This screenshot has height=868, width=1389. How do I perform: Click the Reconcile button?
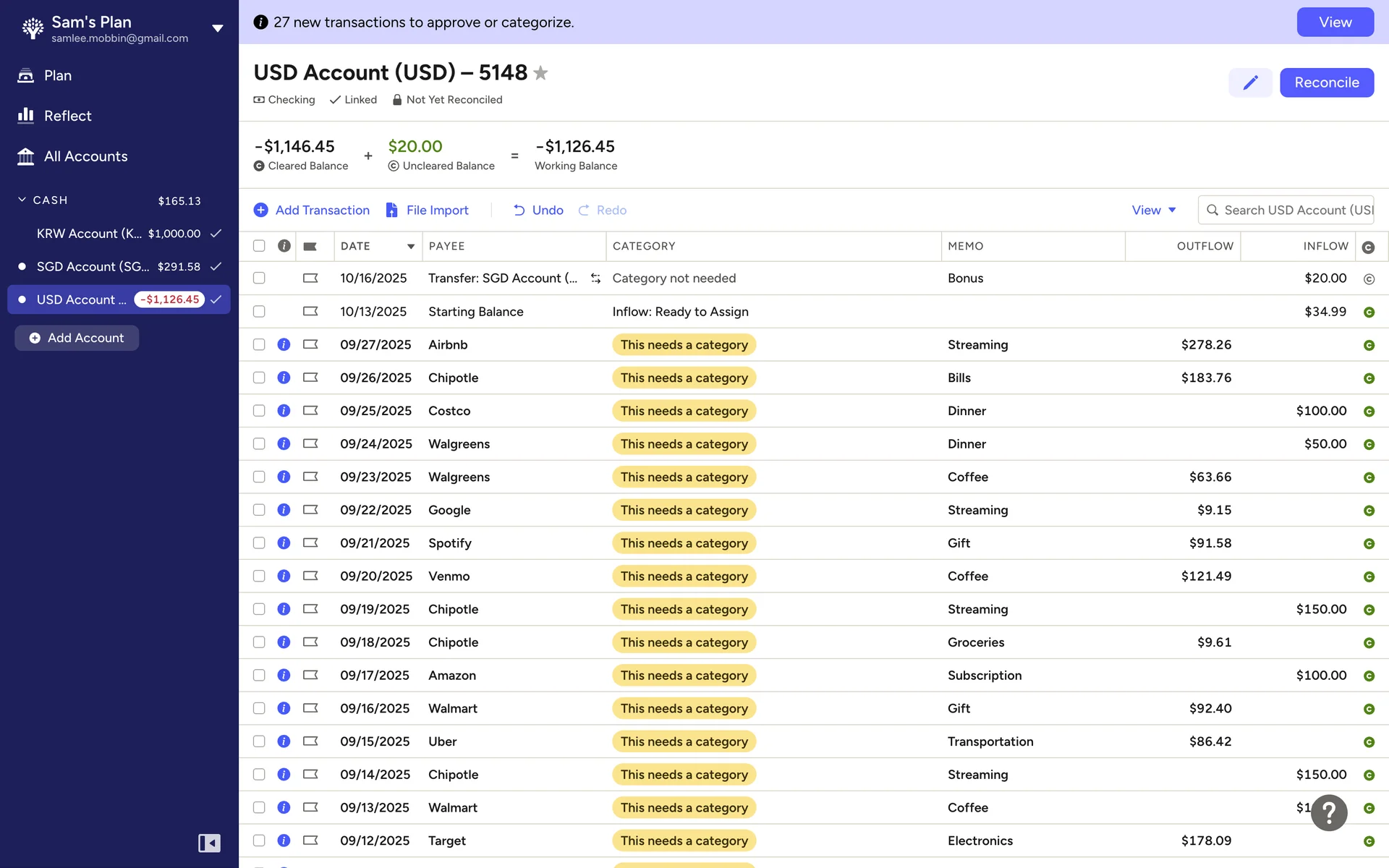click(1326, 82)
